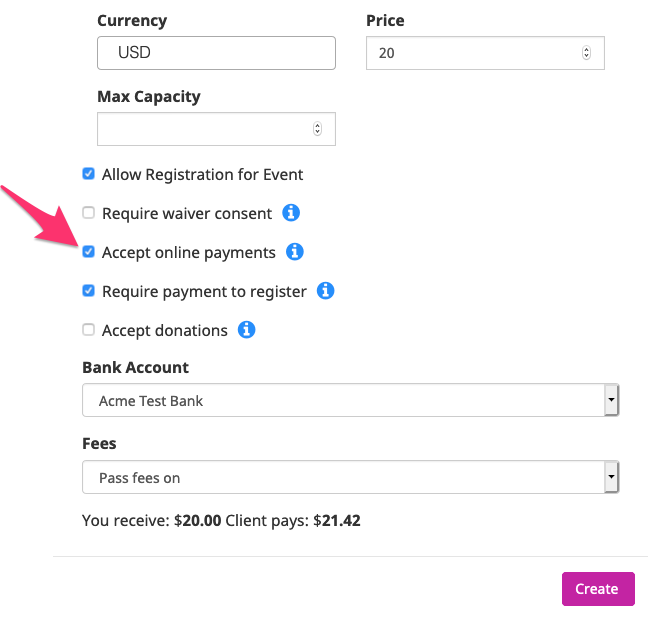The image size is (648, 618).
Task: Tick the Accept donations checkbox
Action: 88,330
